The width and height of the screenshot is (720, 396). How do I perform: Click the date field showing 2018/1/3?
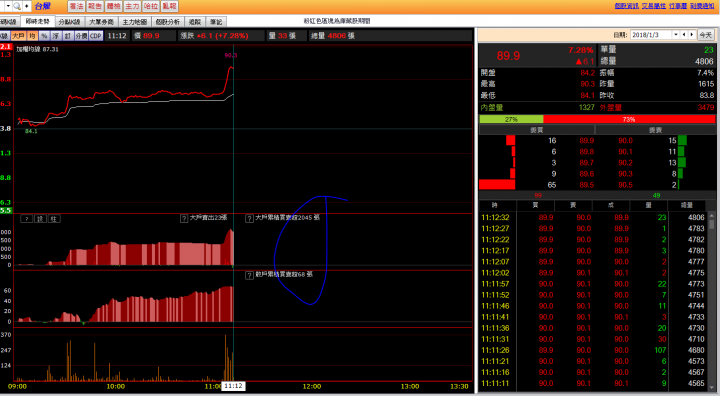[651, 35]
